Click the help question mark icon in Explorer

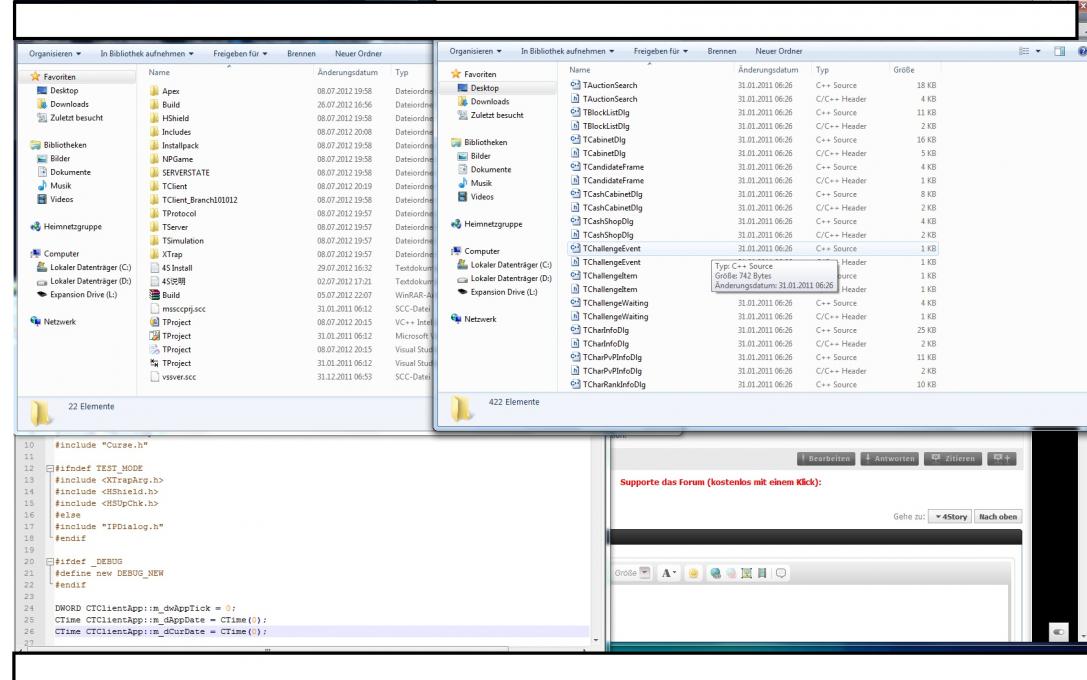pyautogui.click(x=1081, y=51)
